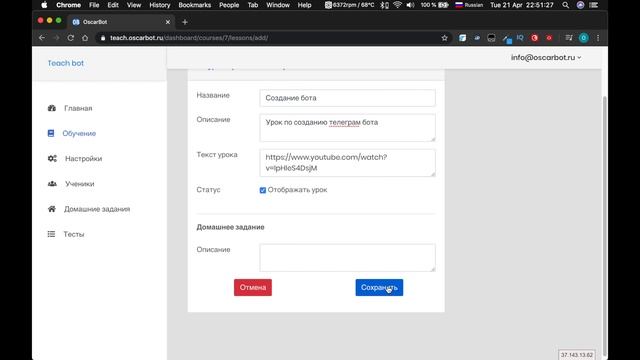This screenshot has height=360, width=640.
Task: Open the People menu
Action: 229,5
